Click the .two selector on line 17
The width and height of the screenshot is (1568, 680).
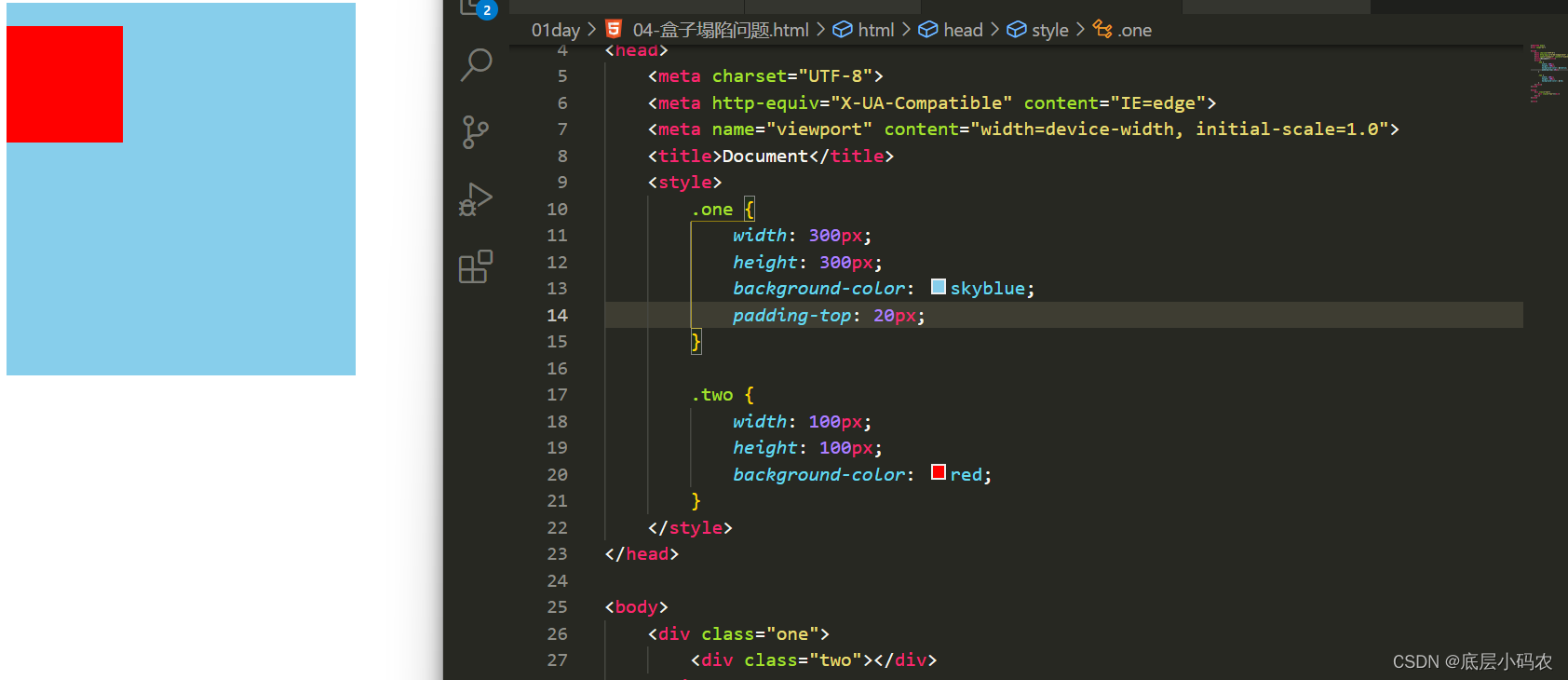coord(712,395)
